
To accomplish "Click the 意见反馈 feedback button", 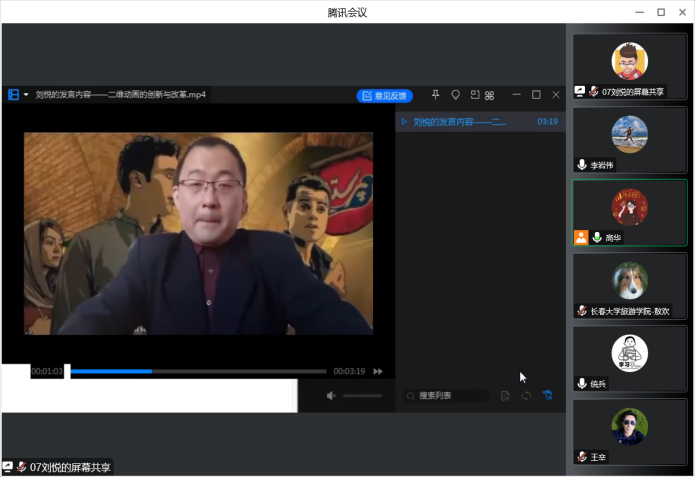I will pyautogui.click(x=385, y=96).
